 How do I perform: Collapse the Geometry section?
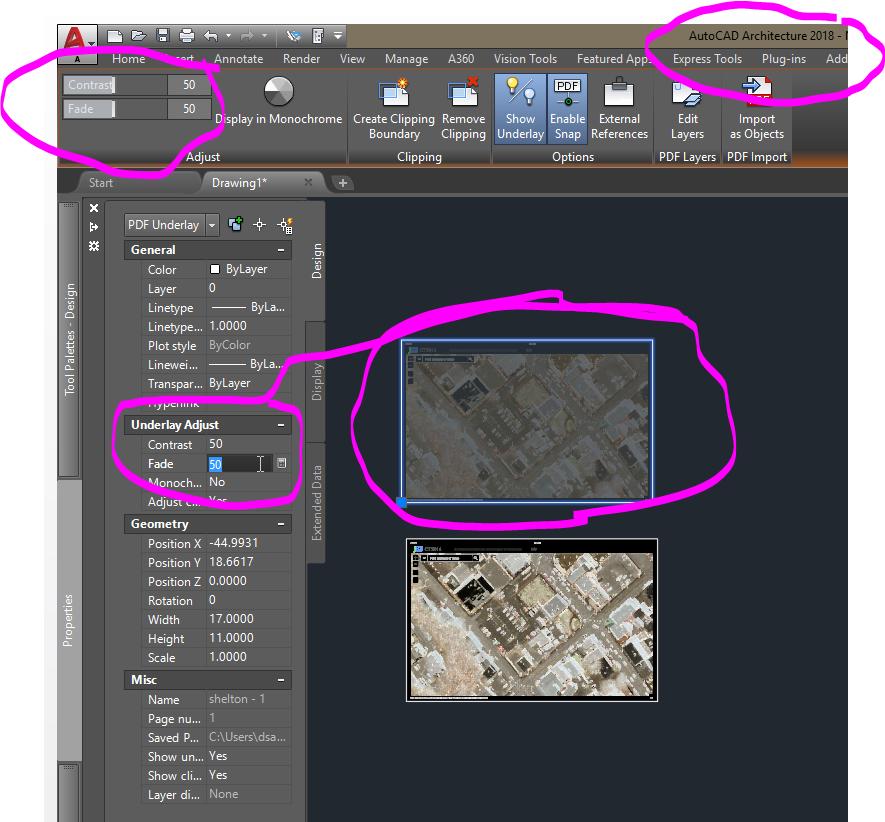(281, 524)
